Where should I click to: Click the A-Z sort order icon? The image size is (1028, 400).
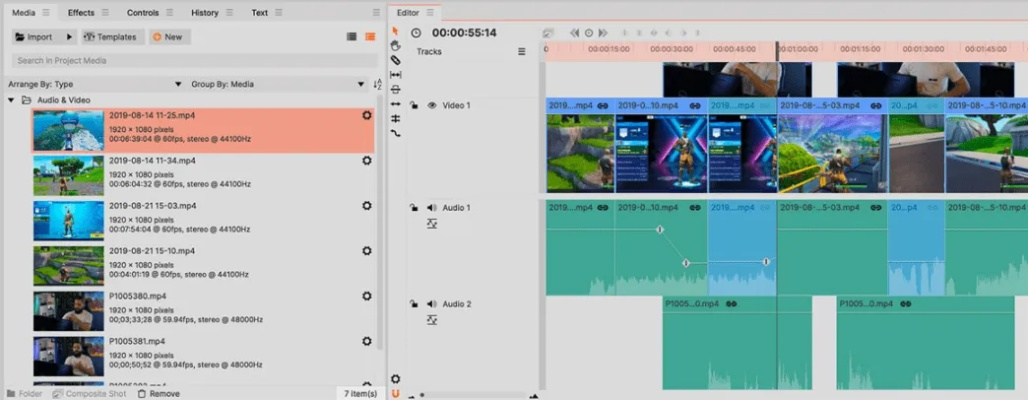[377, 85]
